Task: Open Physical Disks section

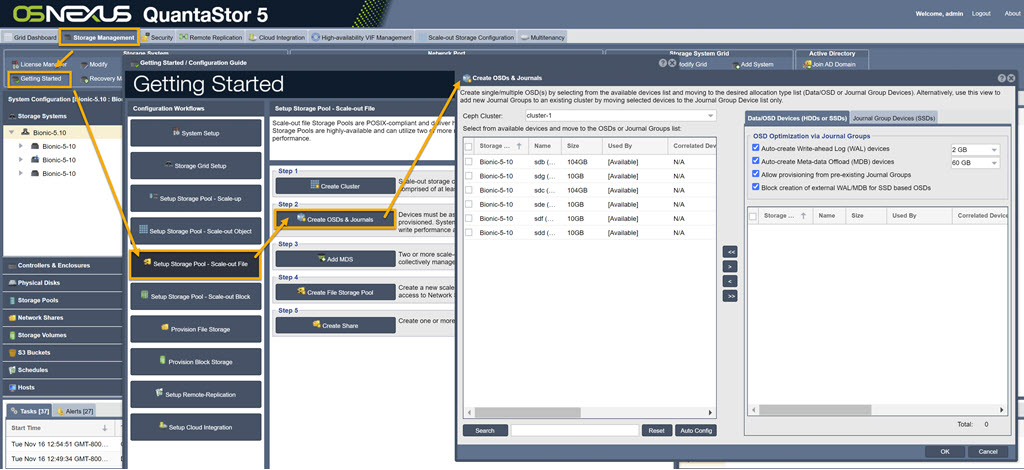Action: tap(62, 283)
